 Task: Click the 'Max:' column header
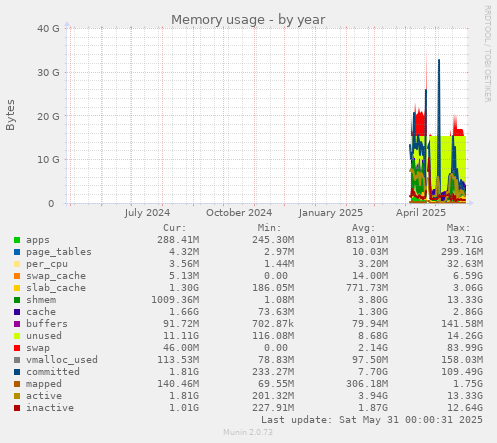(x=459, y=228)
